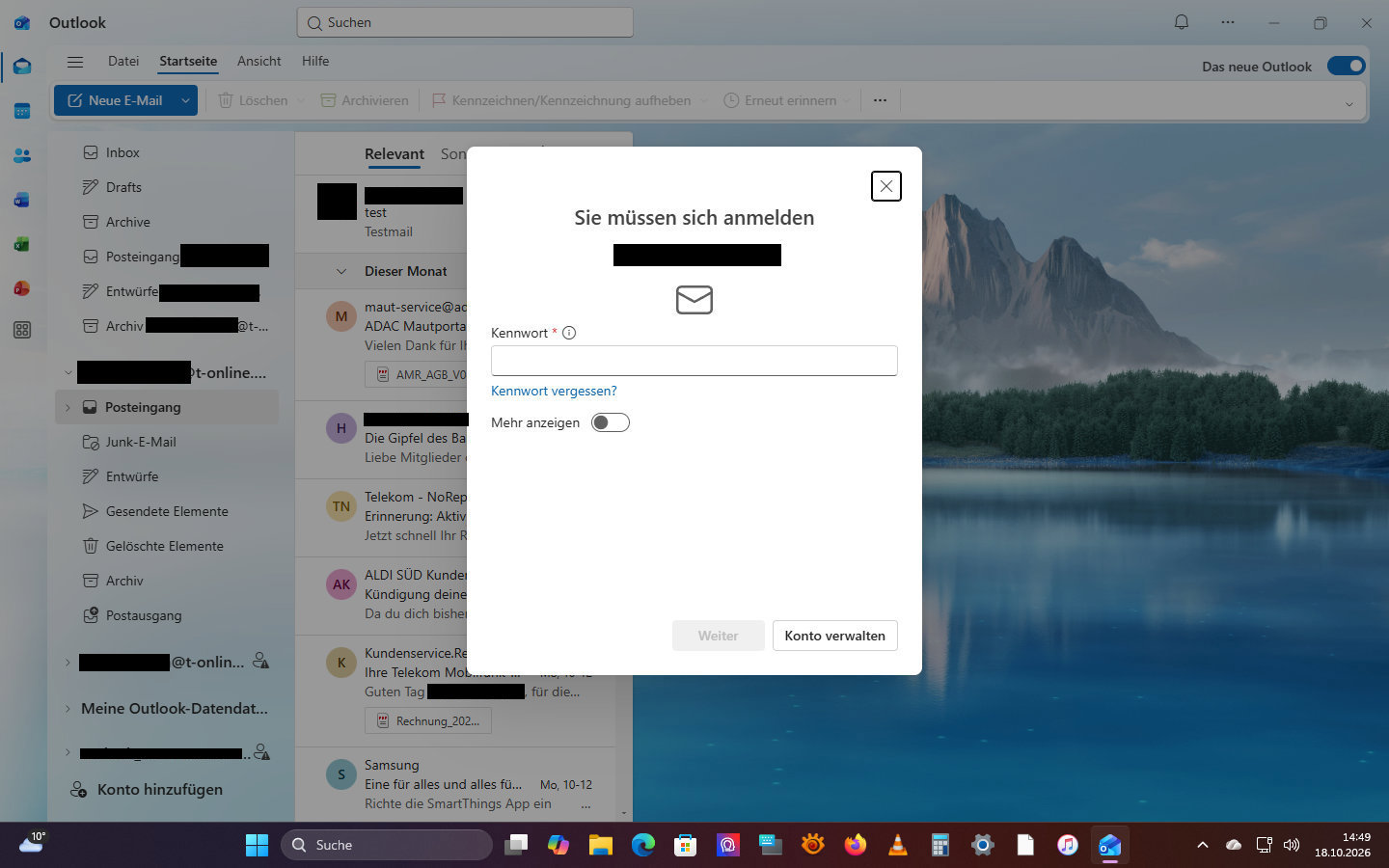Screen dimensions: 1389x868
Task: Open the Rechnung_202... attachment chip
Action: coord(428,720)
